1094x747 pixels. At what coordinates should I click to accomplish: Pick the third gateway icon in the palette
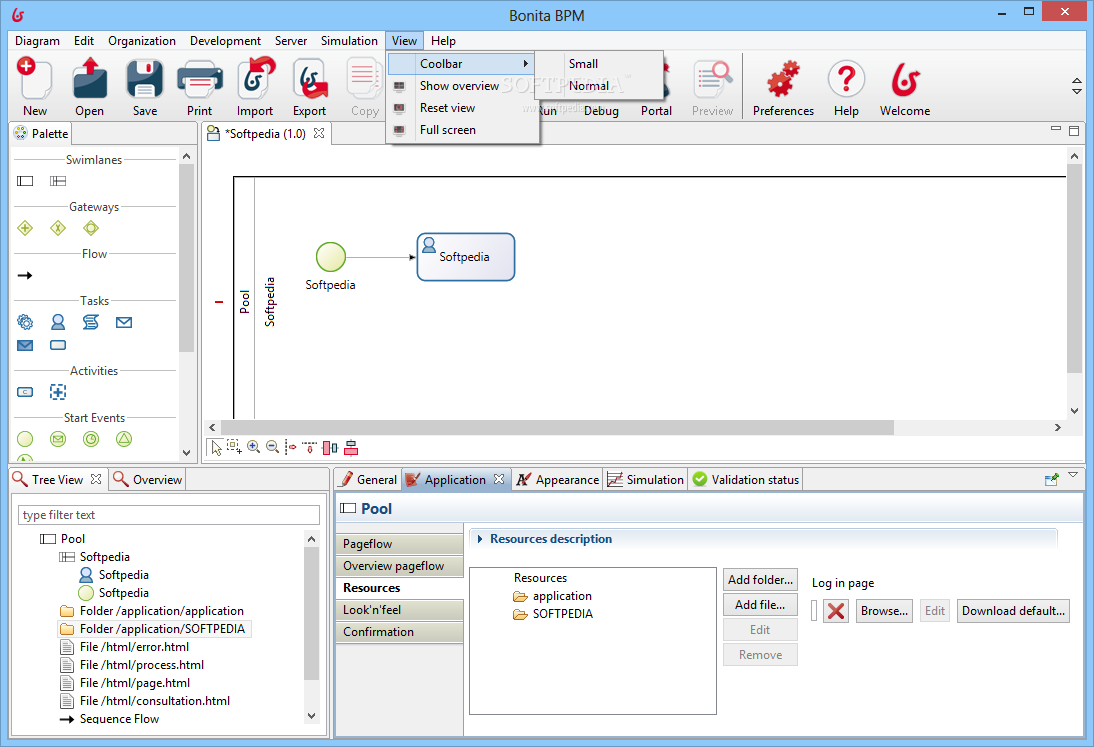[91, 228]
